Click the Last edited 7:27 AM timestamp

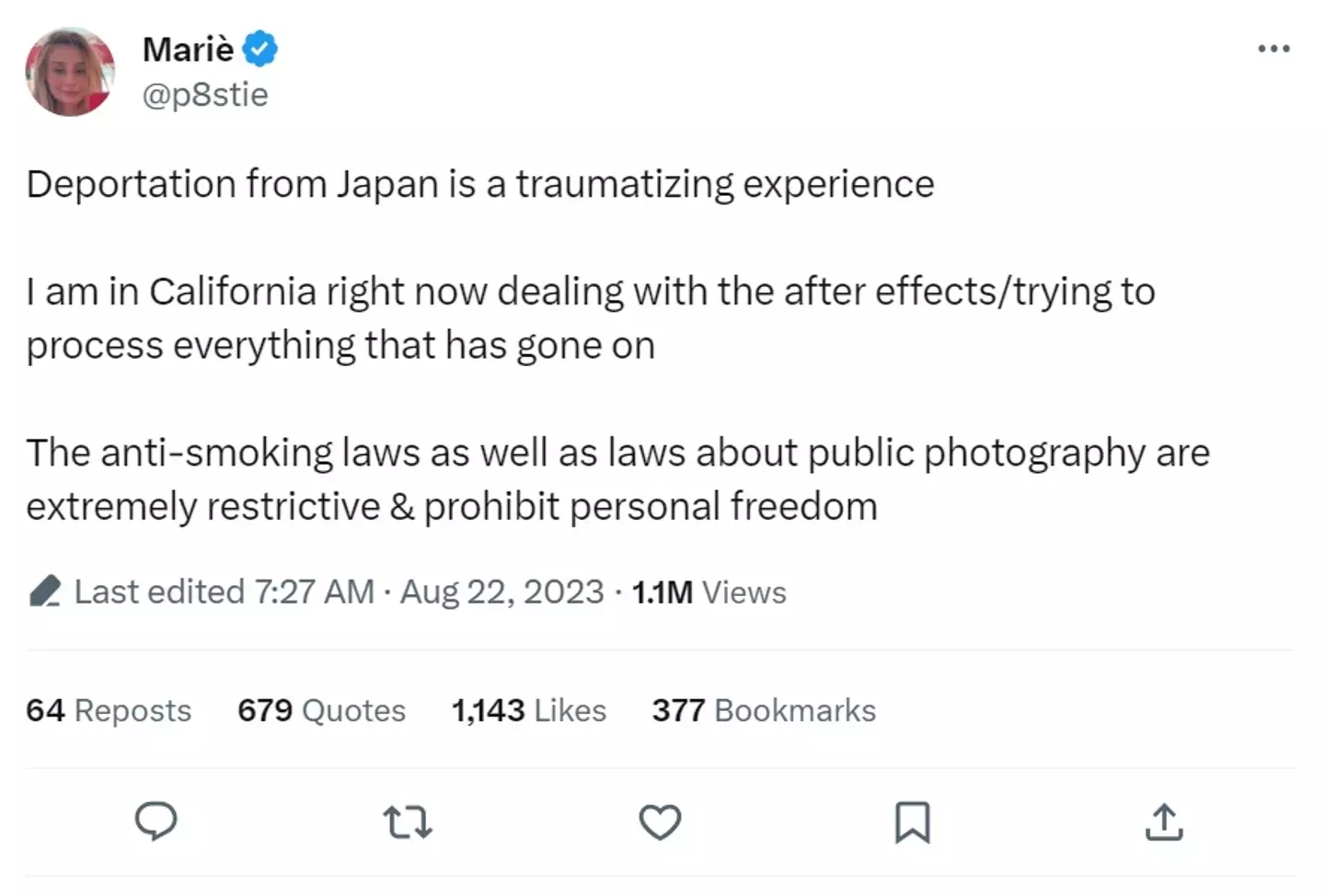[x=224, y=592]
